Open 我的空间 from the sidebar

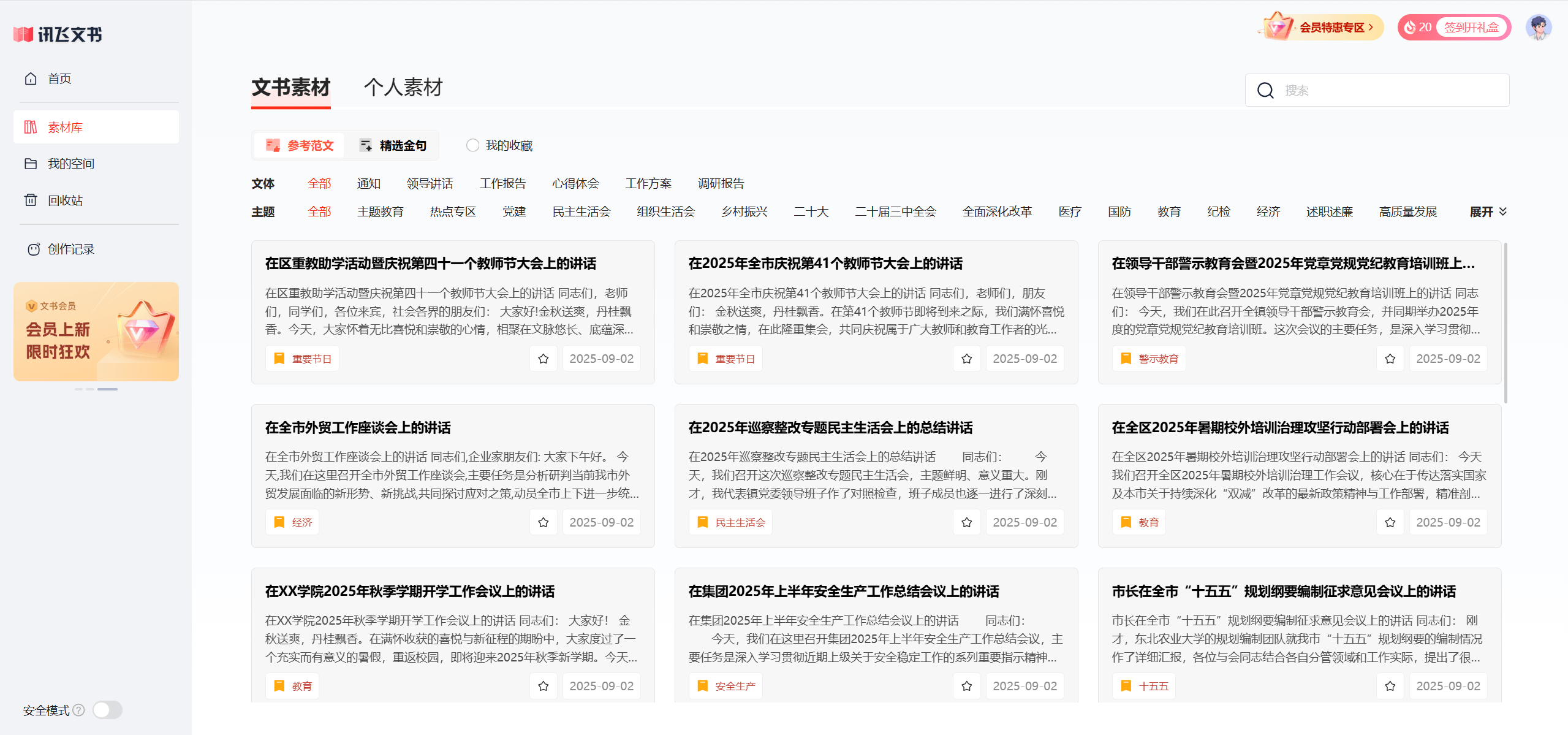tap(72, 163)
